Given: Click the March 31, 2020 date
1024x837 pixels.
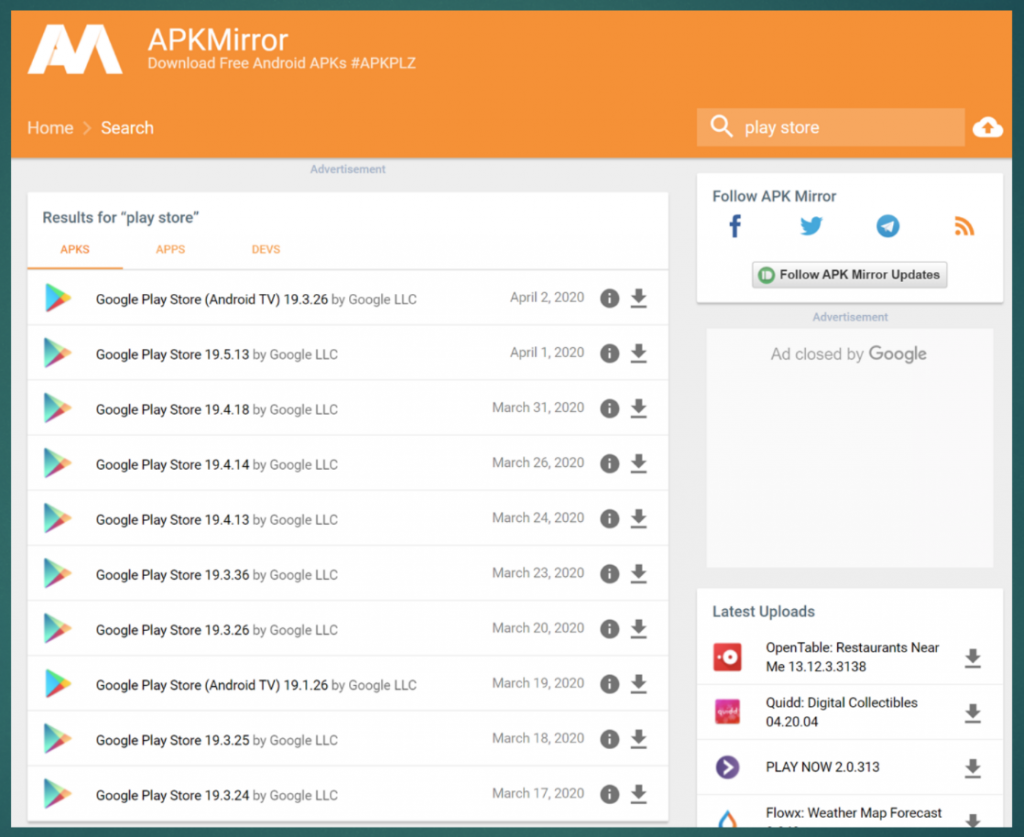Looking at the screenshot, I should 538,408.
